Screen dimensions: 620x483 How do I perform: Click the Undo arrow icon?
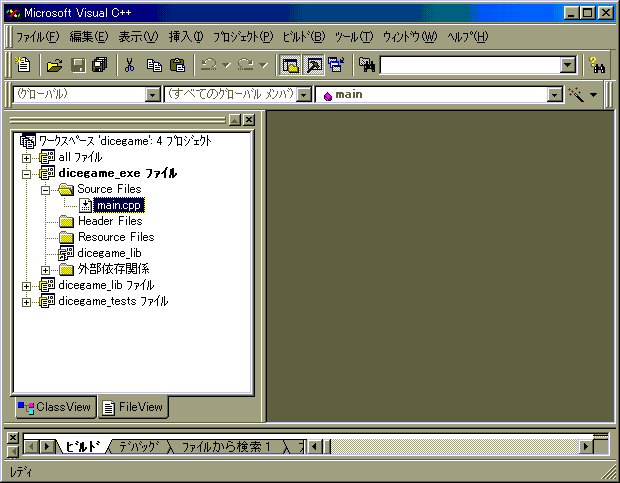click(209, 65)
